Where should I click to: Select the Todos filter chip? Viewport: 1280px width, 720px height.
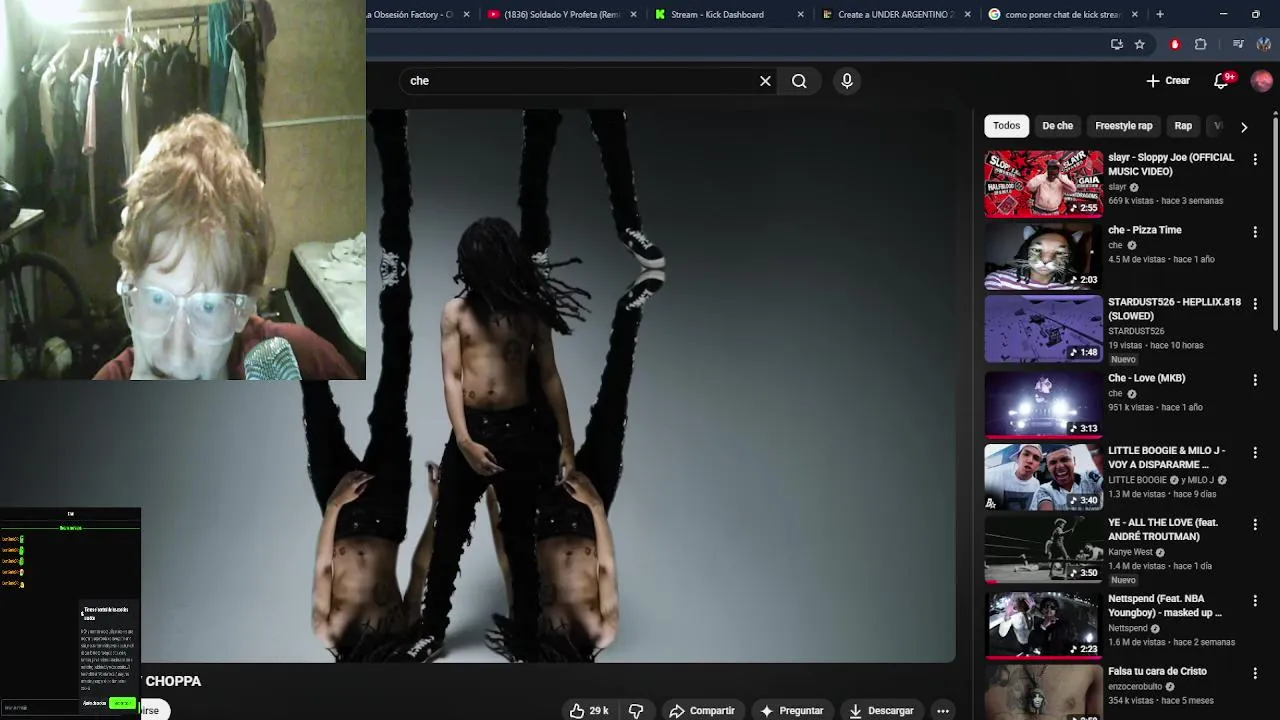1006,126
